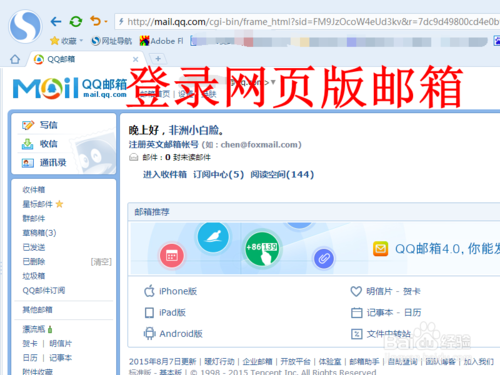Click the red calendar circle icon
This screenshot has width=500, height=375.
(172, 256)
